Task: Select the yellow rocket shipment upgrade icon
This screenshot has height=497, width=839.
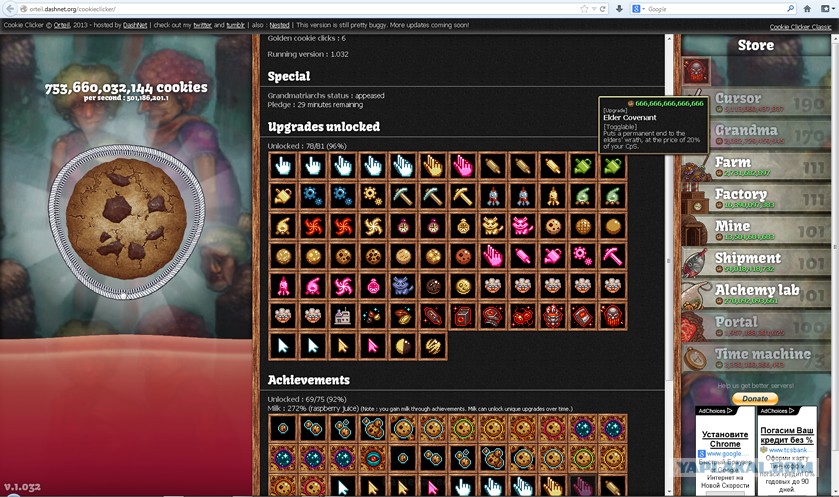Action: click(553, 196)
